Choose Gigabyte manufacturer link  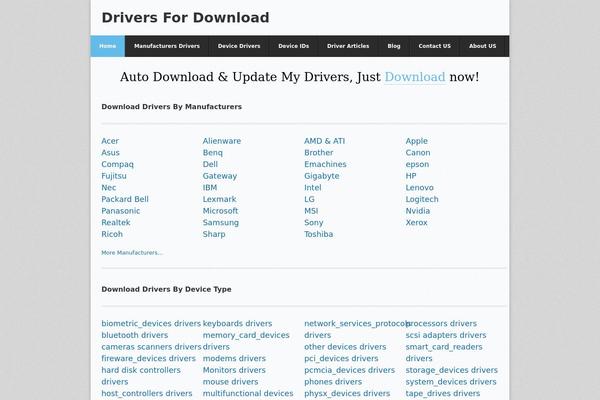(322, 176)
